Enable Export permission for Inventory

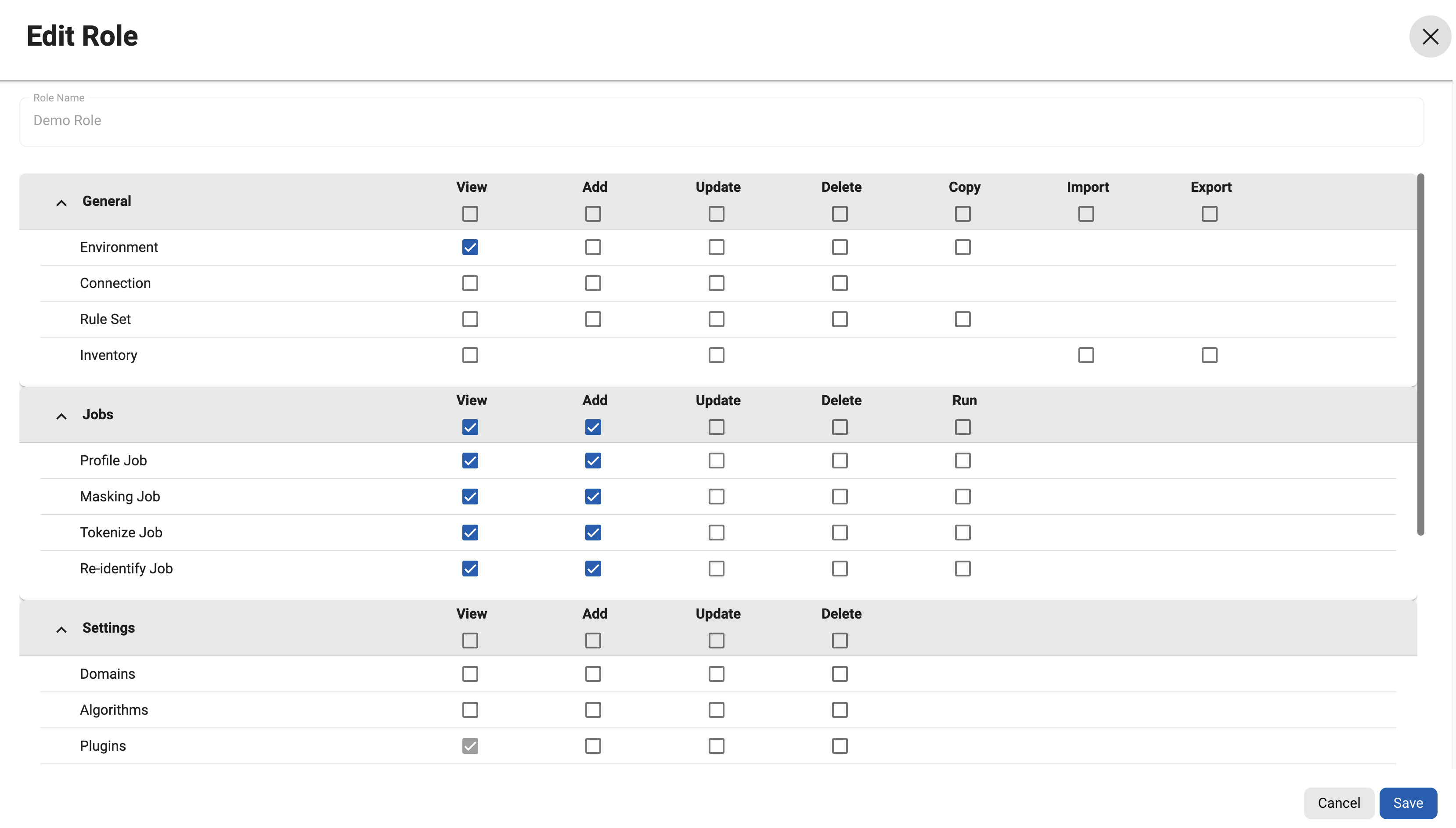1209,355
